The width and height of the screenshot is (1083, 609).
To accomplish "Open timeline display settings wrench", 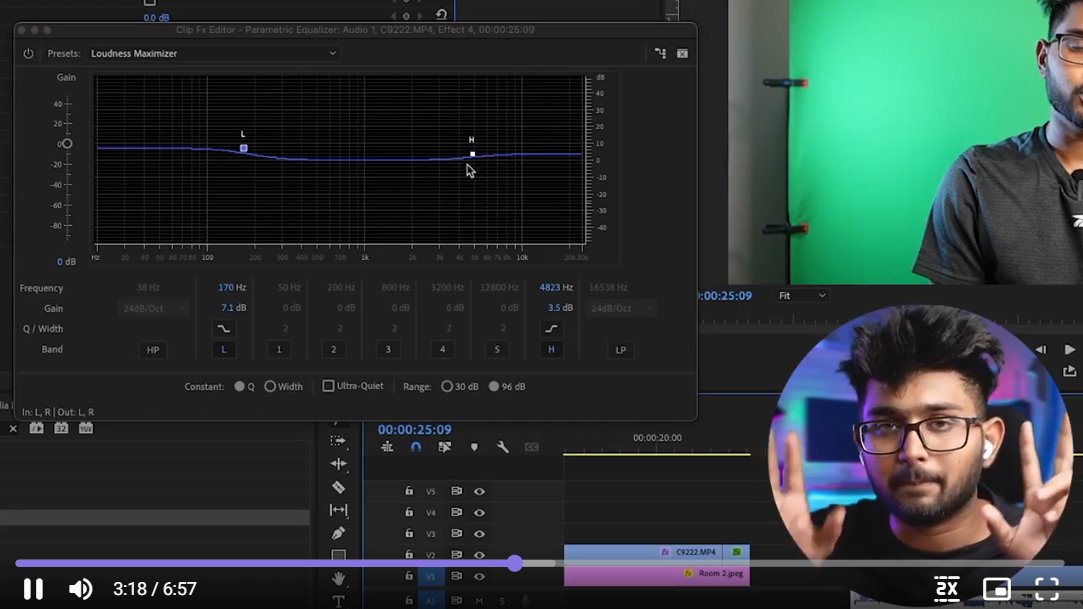I will [x=502, y=447].
